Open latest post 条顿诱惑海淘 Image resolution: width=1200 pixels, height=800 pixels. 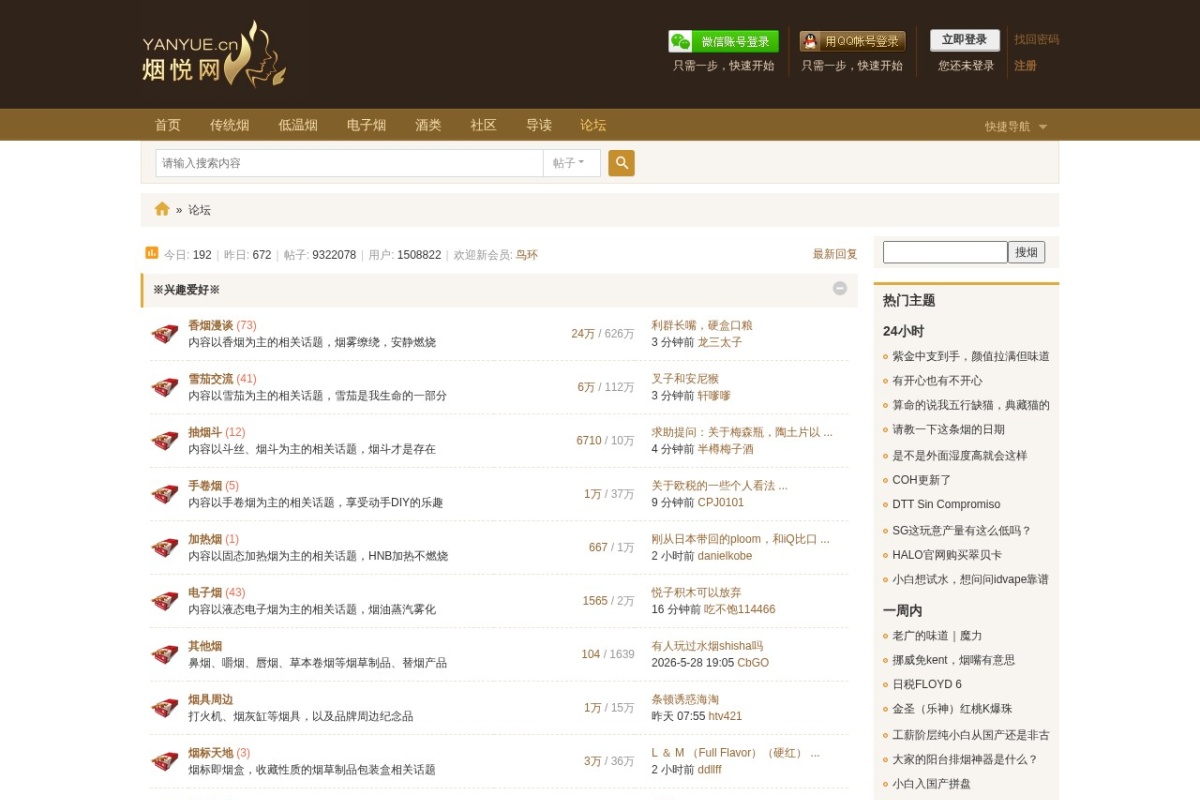pyautogui.click(x=685, y=700)
